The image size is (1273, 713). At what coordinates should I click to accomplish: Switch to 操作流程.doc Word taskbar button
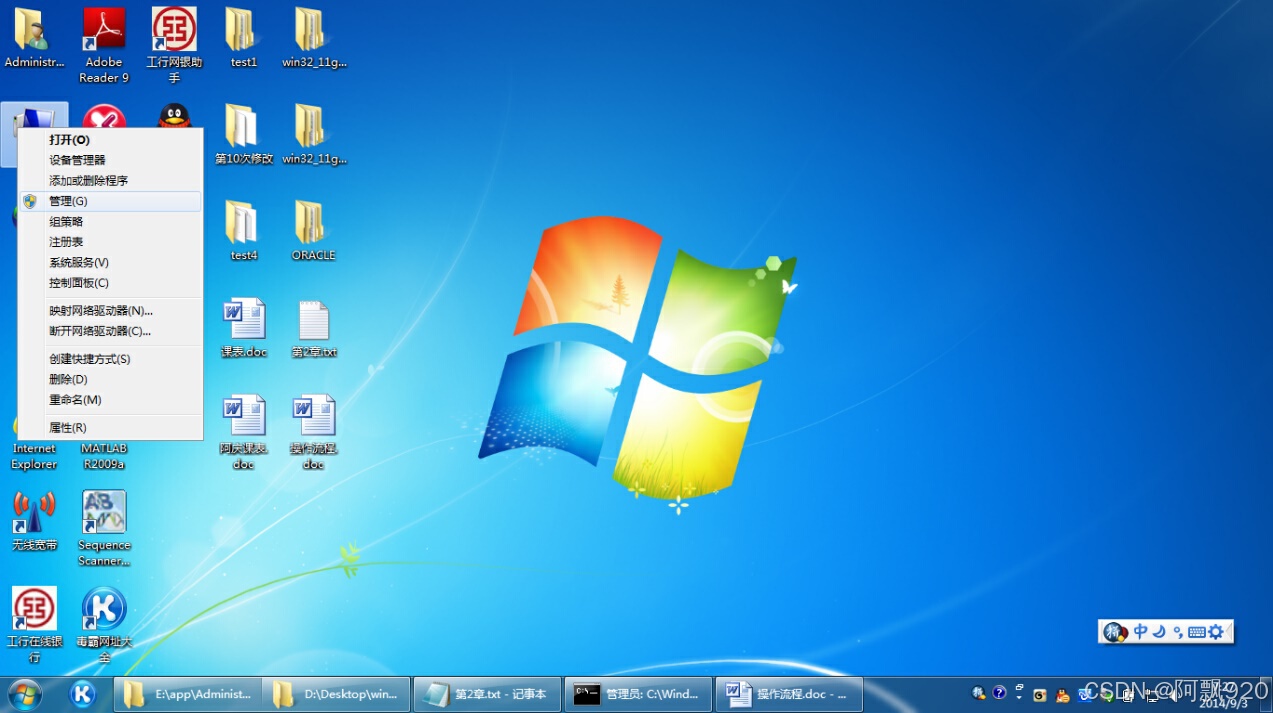pos(789,694)
